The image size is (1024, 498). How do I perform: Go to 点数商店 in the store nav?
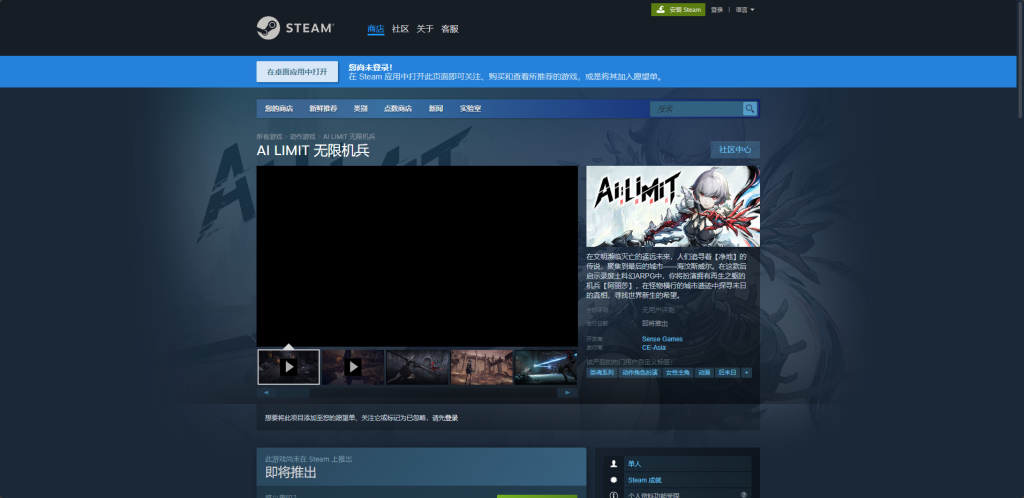point(398,108)
